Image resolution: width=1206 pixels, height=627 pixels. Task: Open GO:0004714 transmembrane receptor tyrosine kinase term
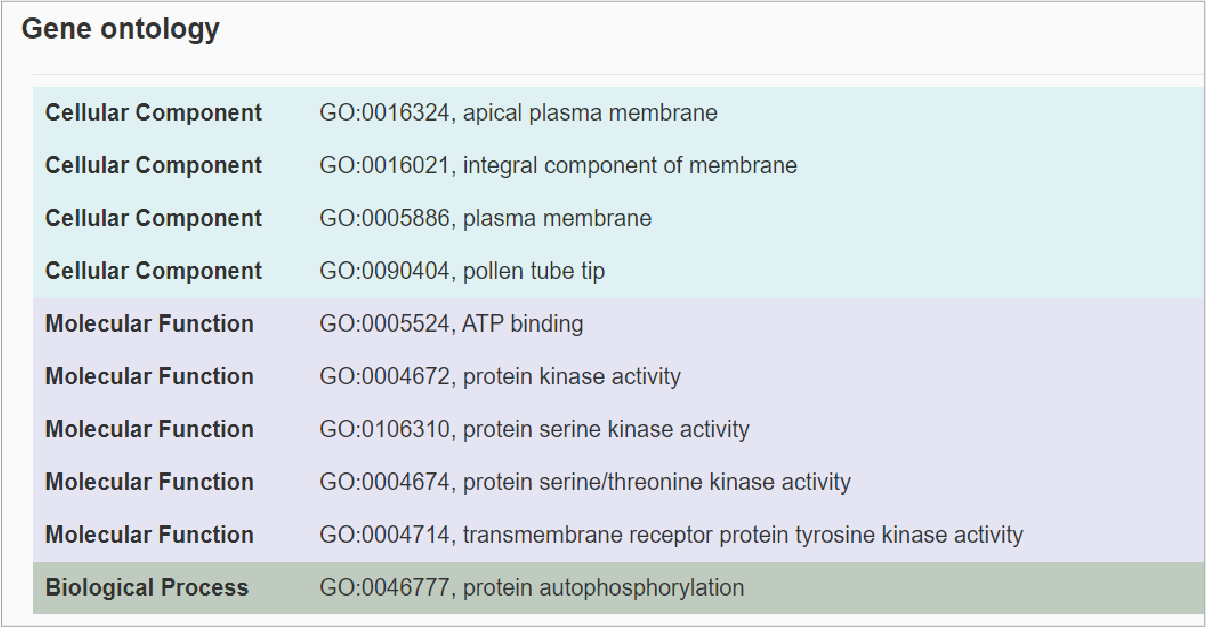coord(671,535)
